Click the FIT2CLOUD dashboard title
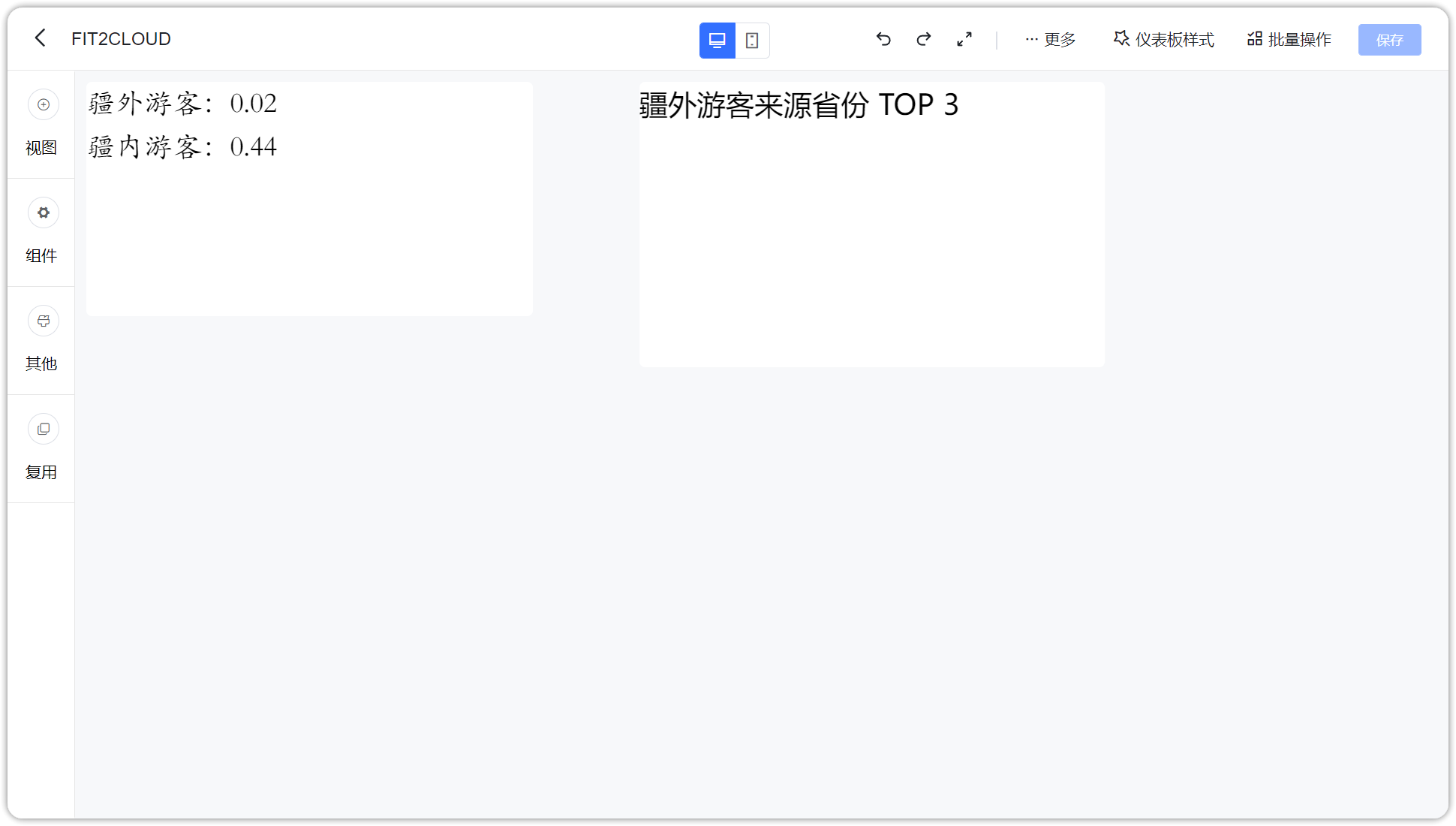This screenshot has width=1456, height=826. [121, 39]
